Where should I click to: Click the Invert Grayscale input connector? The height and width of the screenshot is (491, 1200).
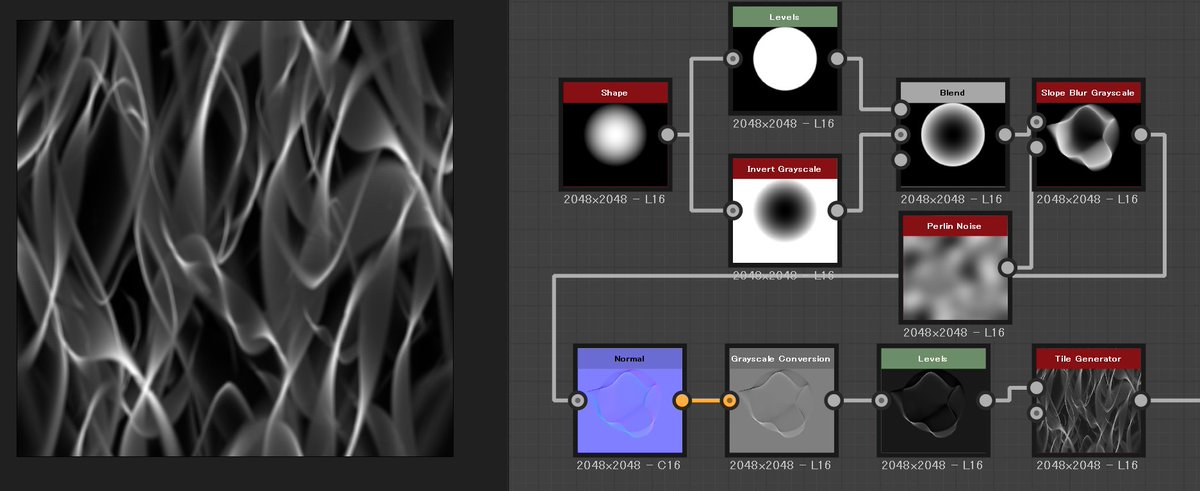(733, 210)
